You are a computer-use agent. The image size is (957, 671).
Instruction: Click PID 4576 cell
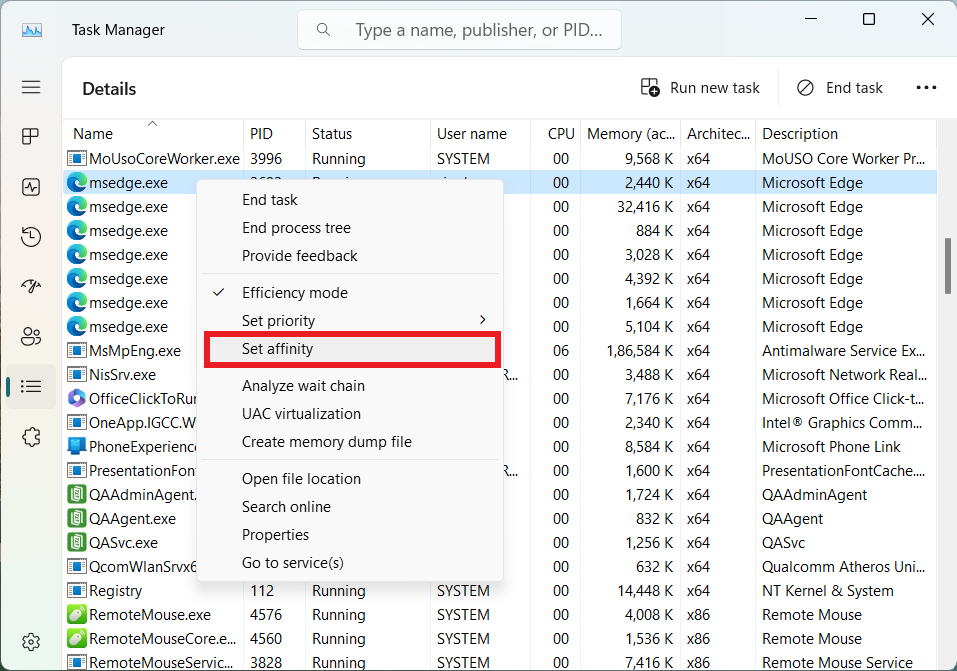pos(265,614)
